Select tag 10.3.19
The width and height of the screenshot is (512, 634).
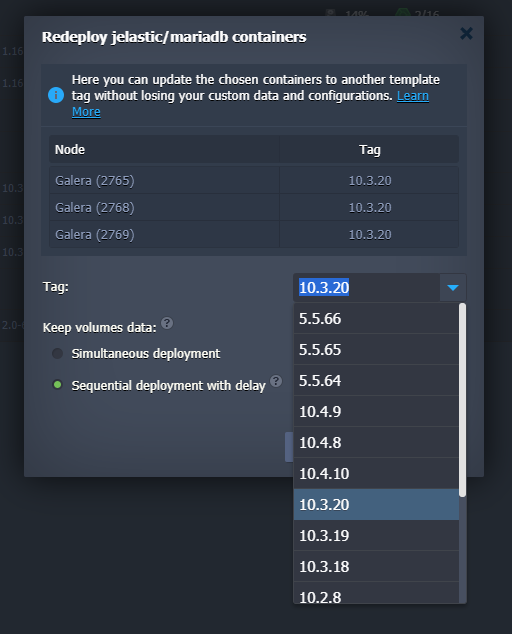(376, 536)
